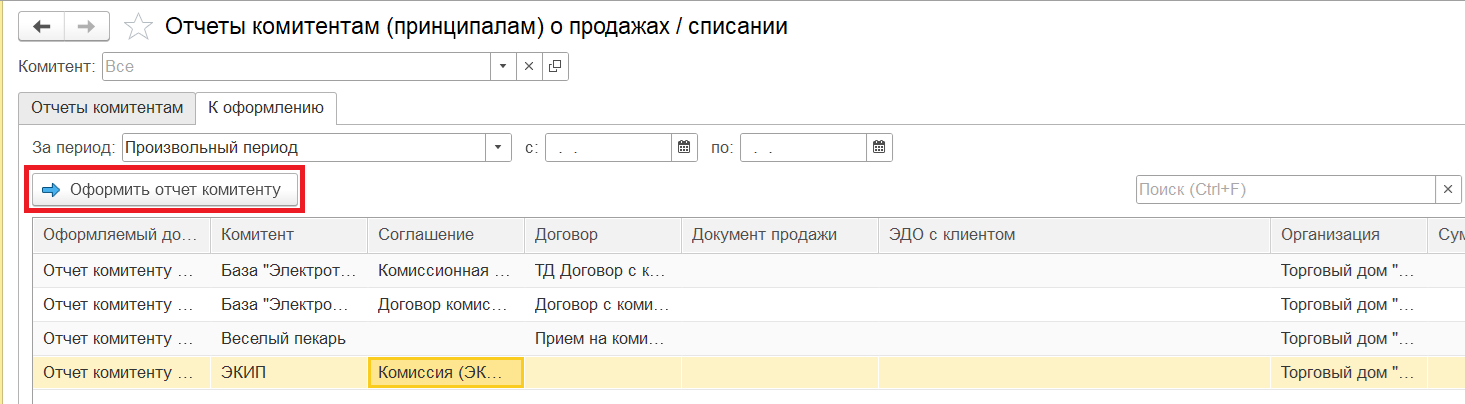
Task: Select the Комиссия (ЭК... agreement cell
Action: coord(446,372)
